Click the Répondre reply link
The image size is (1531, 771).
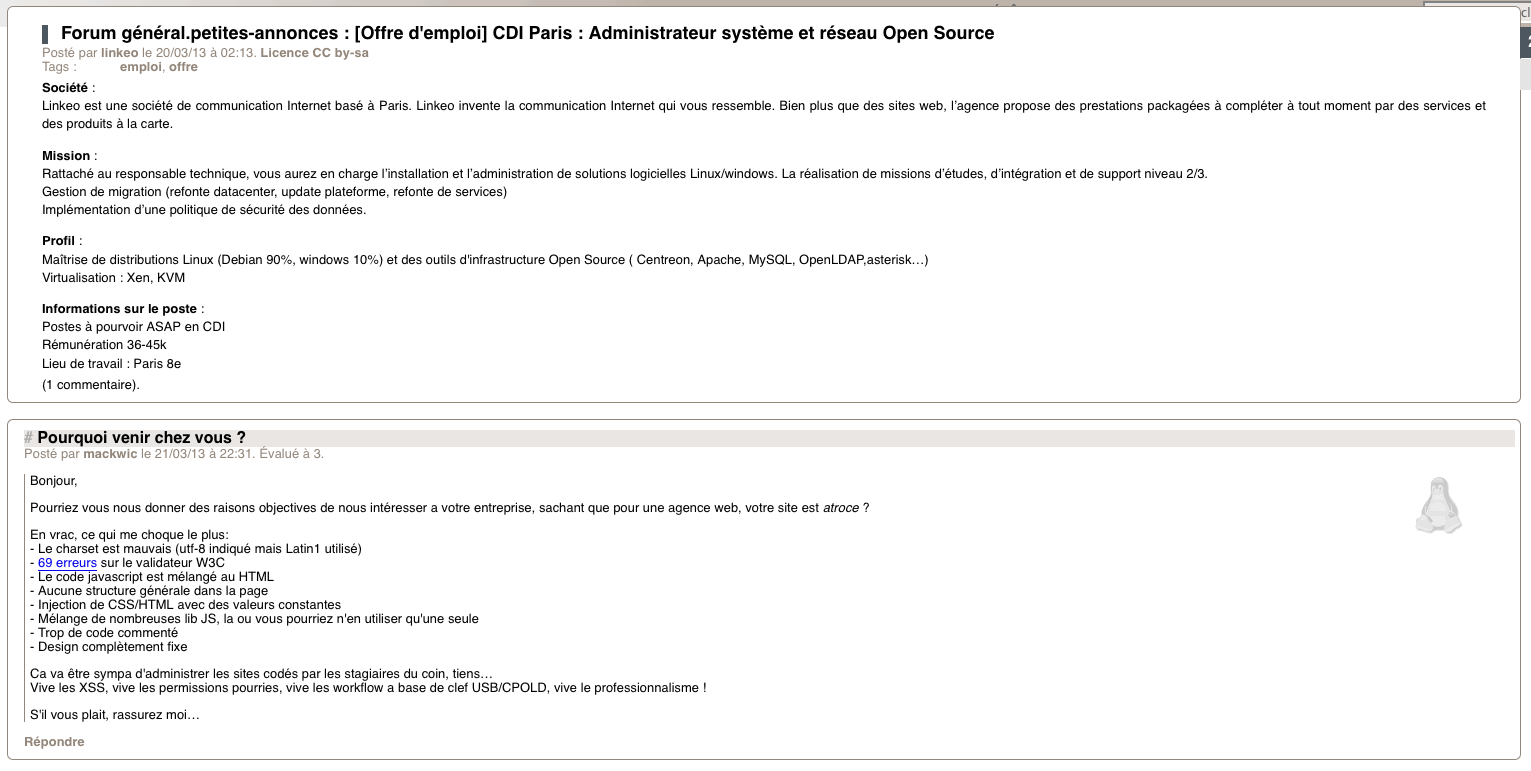coord(54,742)
